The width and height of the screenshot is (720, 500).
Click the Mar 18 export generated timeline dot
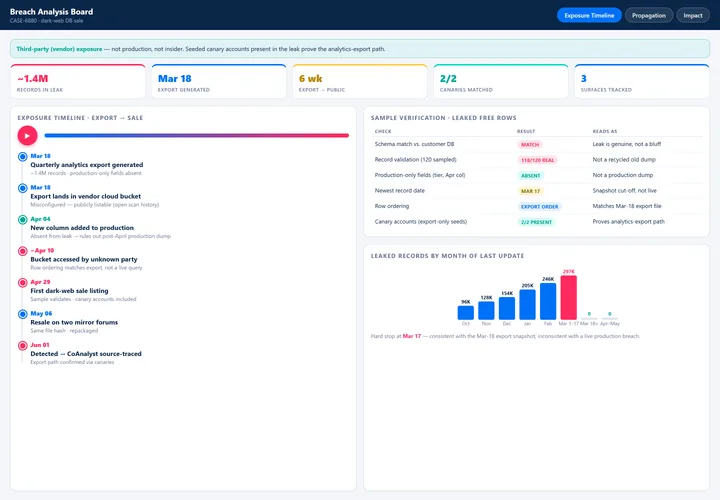coord(22,157)
